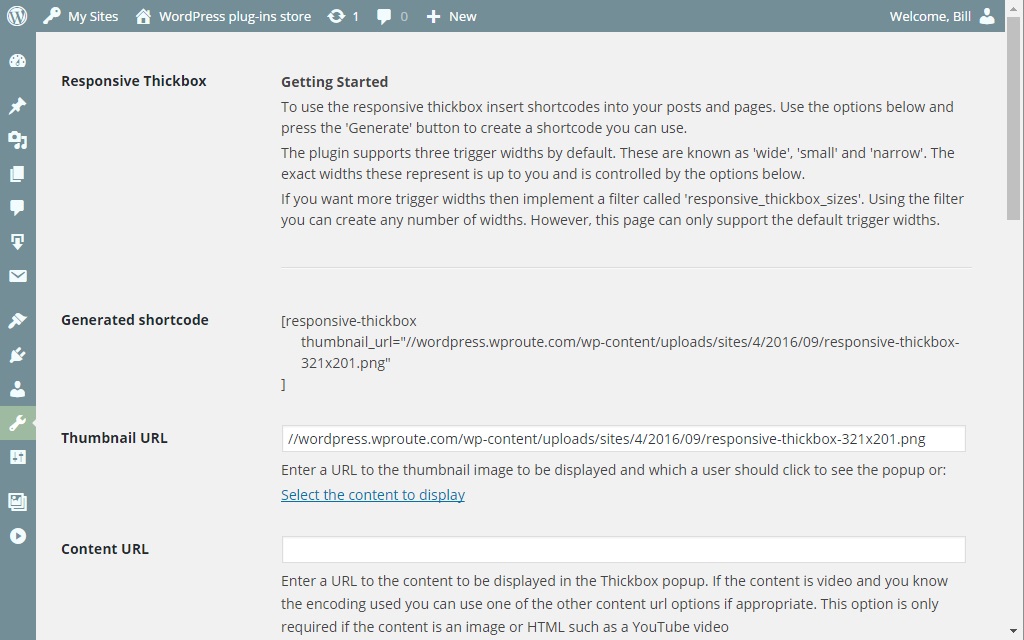Go to the Dashboard sidebar icon
Image resolution: width=1024 pixels, height=640 pixels.
(x=18, y=61)
